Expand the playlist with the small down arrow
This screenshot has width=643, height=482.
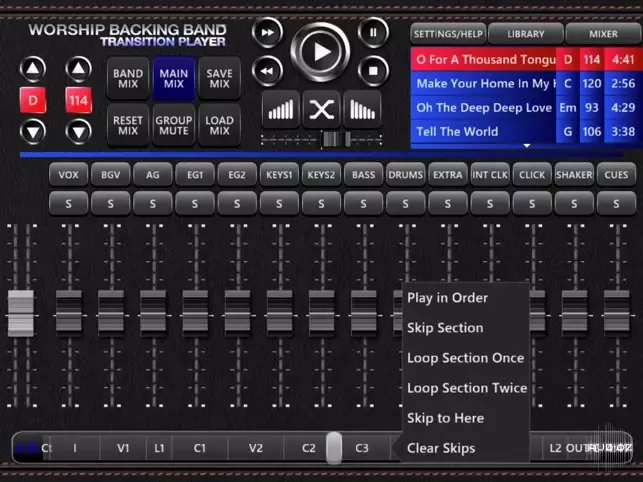[527, 146]
